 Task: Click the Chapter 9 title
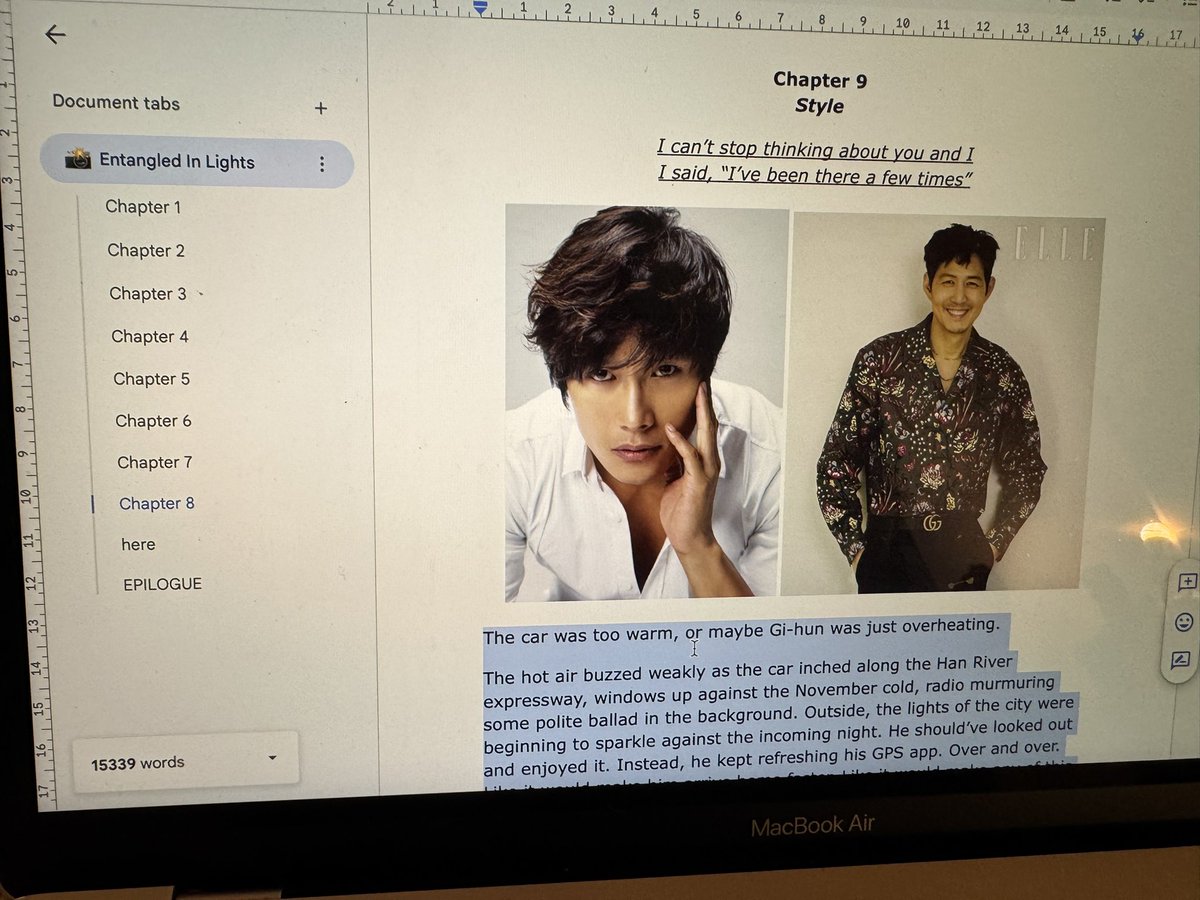tap(820, 81)
